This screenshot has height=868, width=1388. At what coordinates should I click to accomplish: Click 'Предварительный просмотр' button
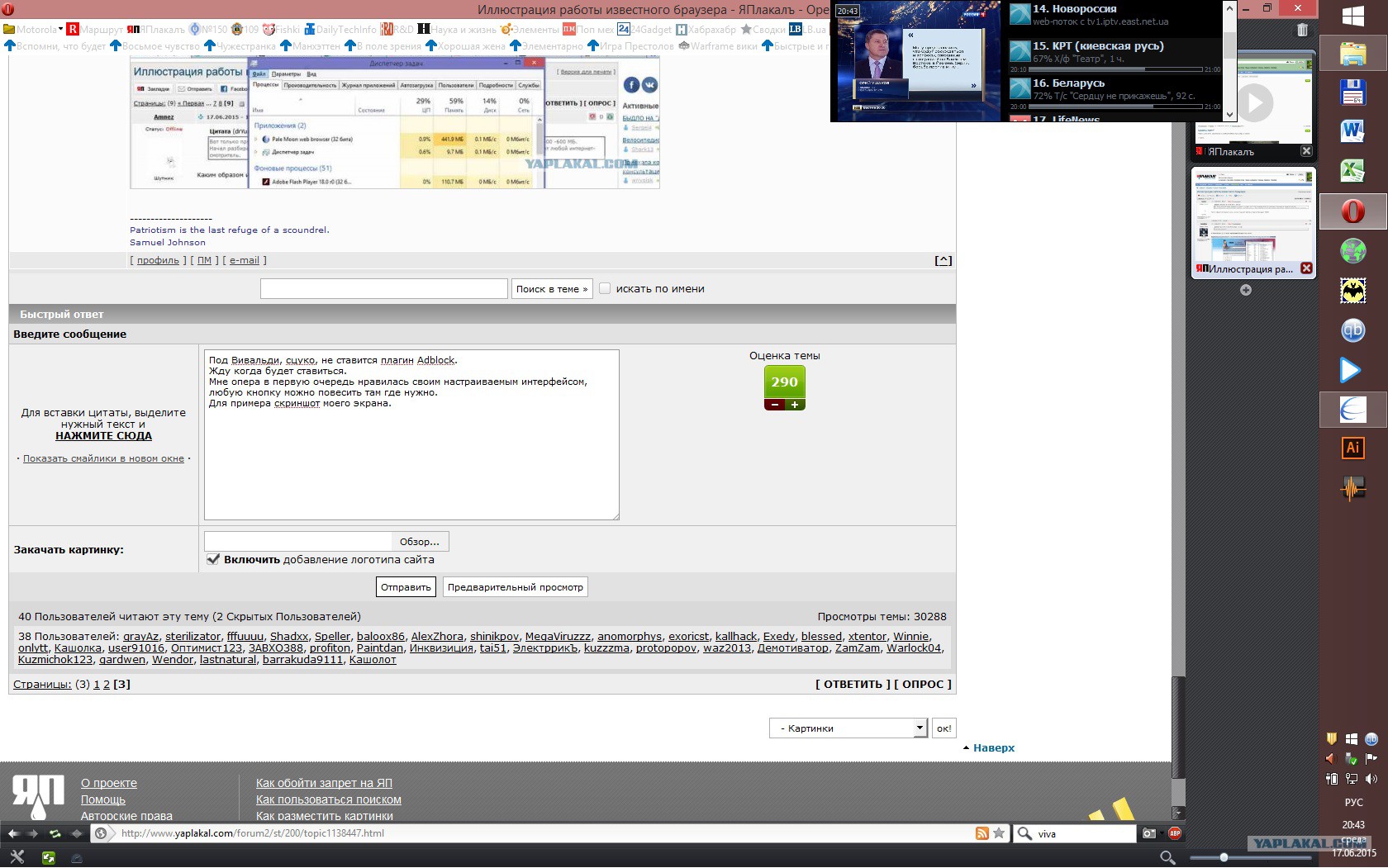point(516,587)
